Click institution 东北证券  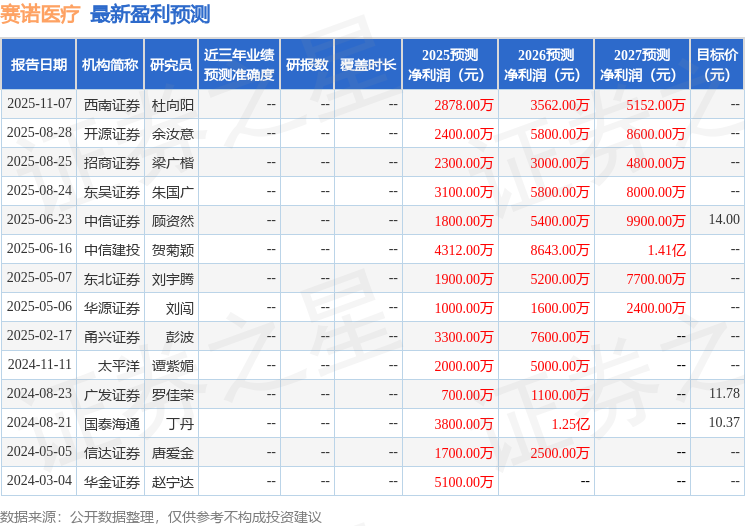(x=112, y=279)
